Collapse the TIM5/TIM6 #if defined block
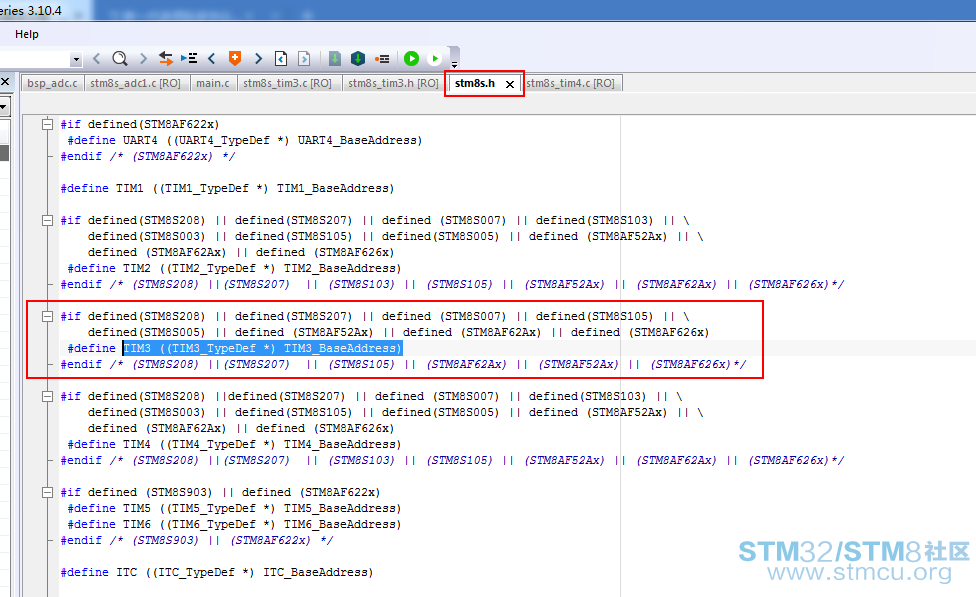 pyautogui.click(x=47, y=492)
